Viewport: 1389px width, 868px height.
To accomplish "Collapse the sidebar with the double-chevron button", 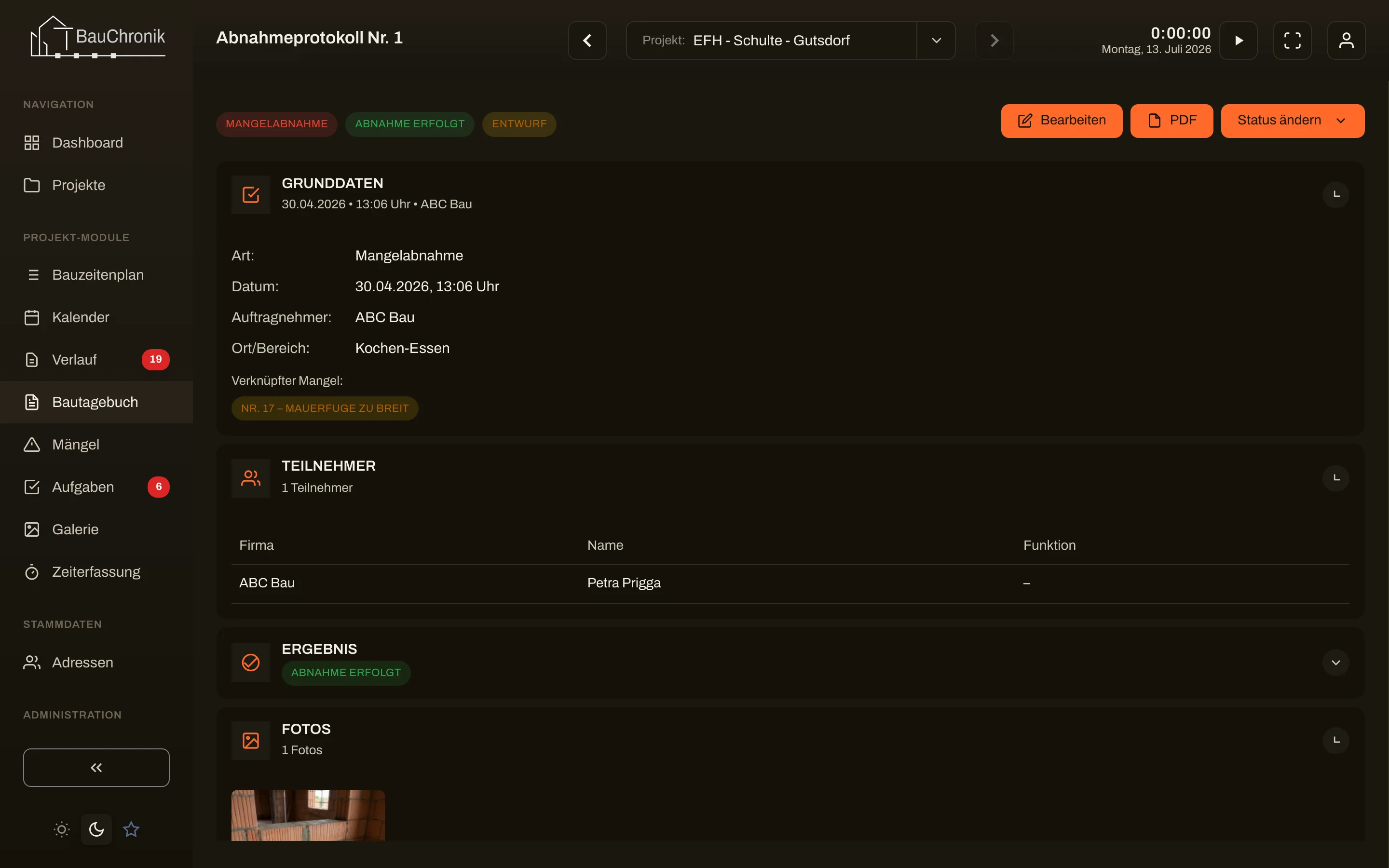I will point(96,768).
